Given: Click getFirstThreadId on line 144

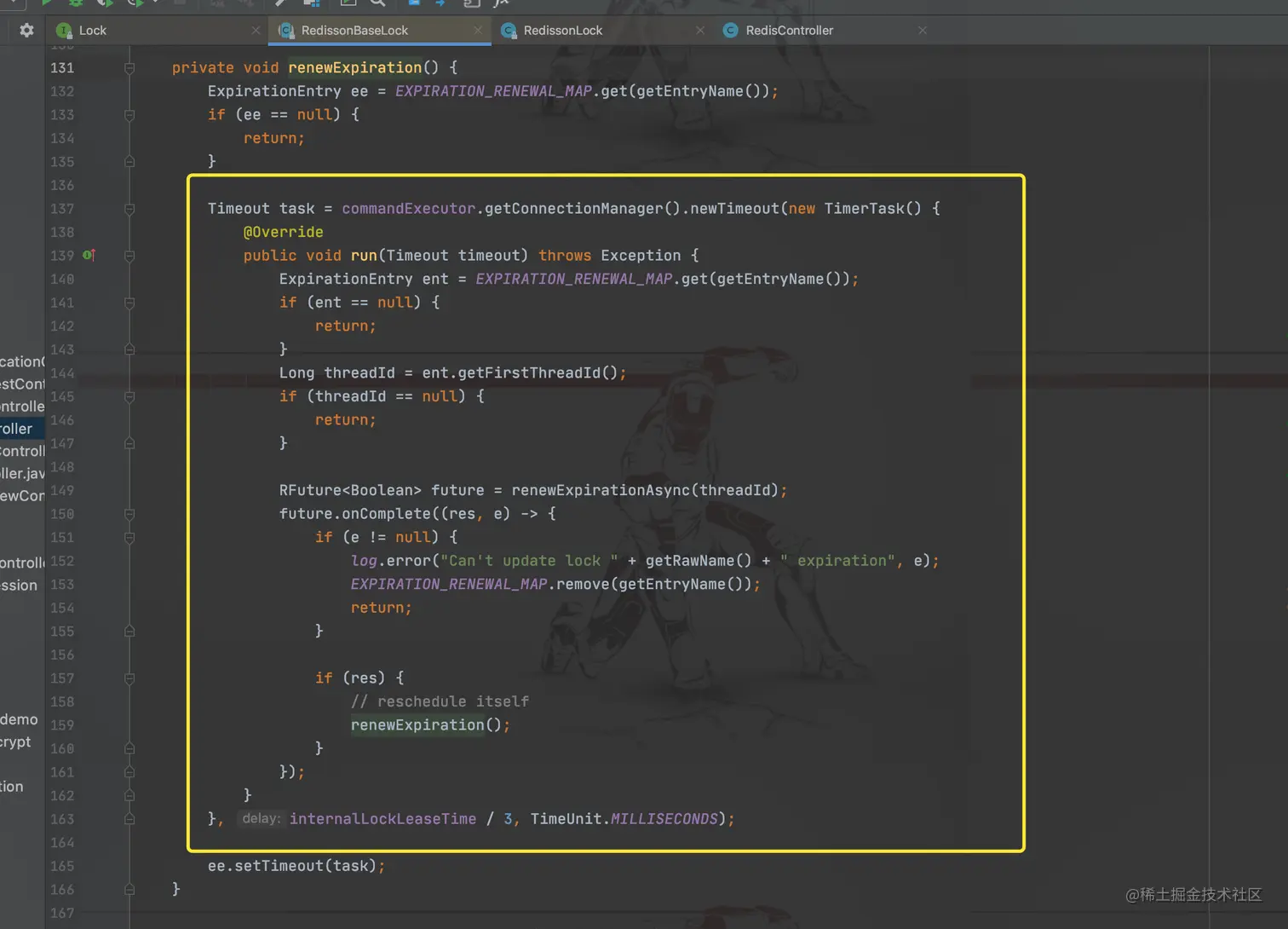Looking at the screenshot, I should 529,372.
